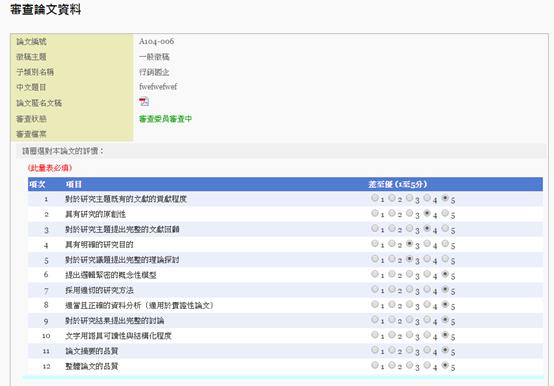Select score 5 for item 2 研究的原創性
The width and height of the screenshot is (554, 386).
[445, 213]
